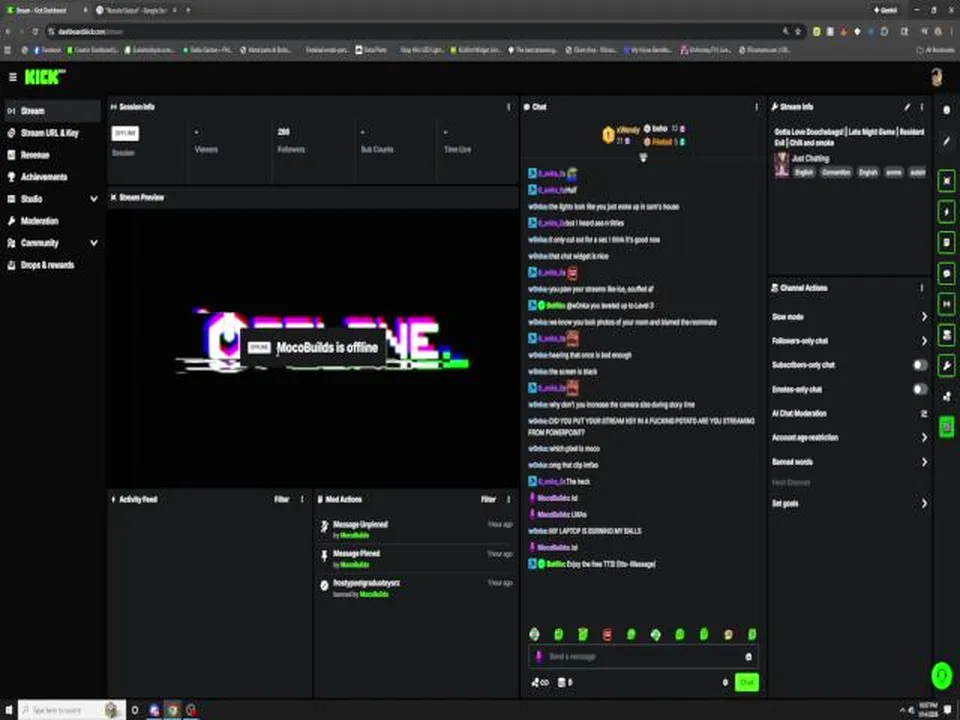Expand Set goals chevron

pos(924,504)
